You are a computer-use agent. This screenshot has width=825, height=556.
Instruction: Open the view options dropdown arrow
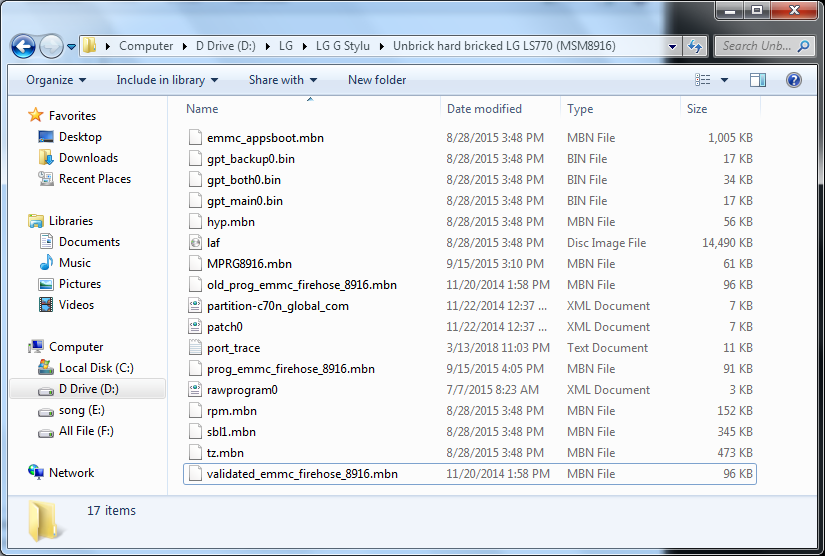pos(725,80)
